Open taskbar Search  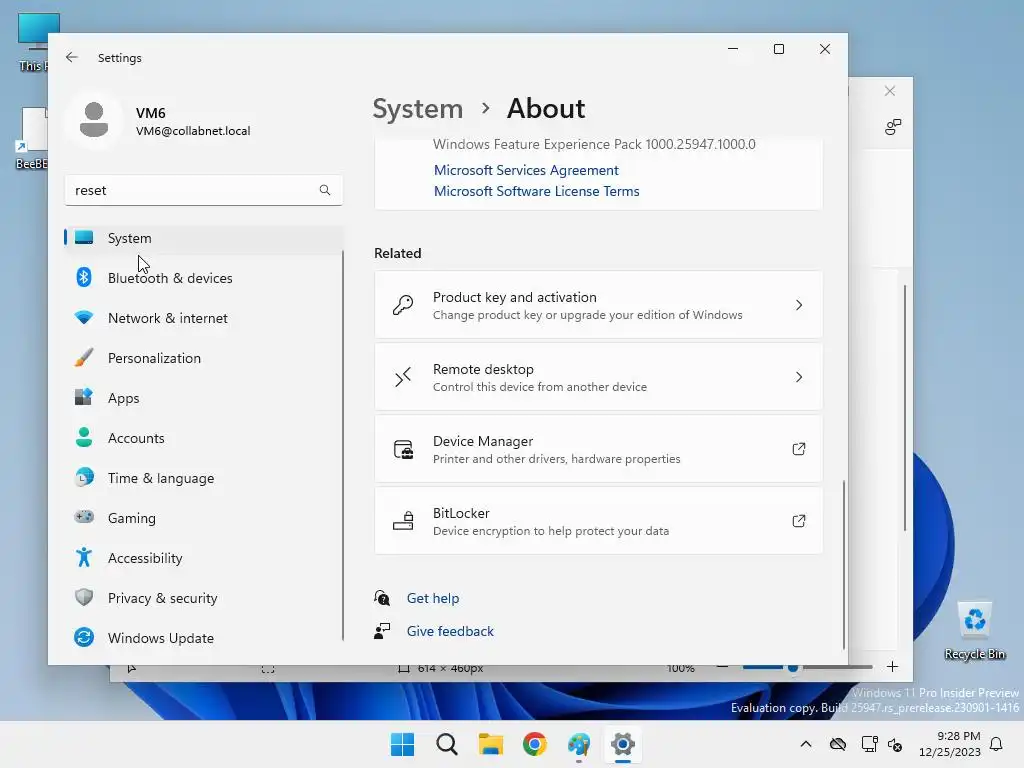click(447, 744)
